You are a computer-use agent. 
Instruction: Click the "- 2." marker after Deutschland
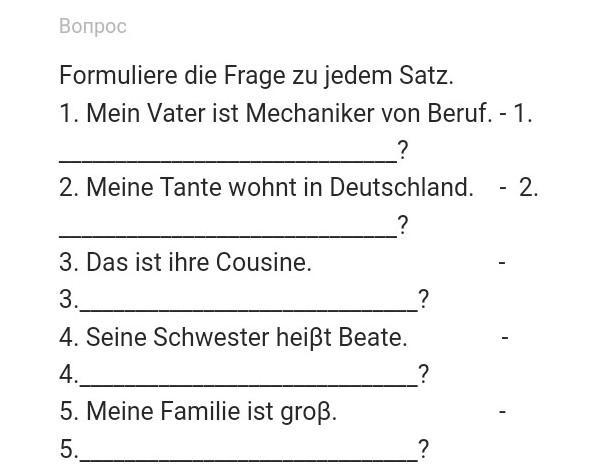(519, 188)
